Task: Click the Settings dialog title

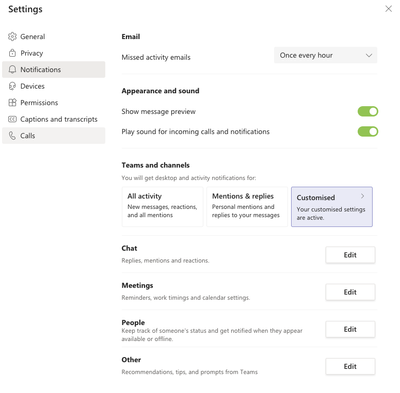Action: (25, 9)
